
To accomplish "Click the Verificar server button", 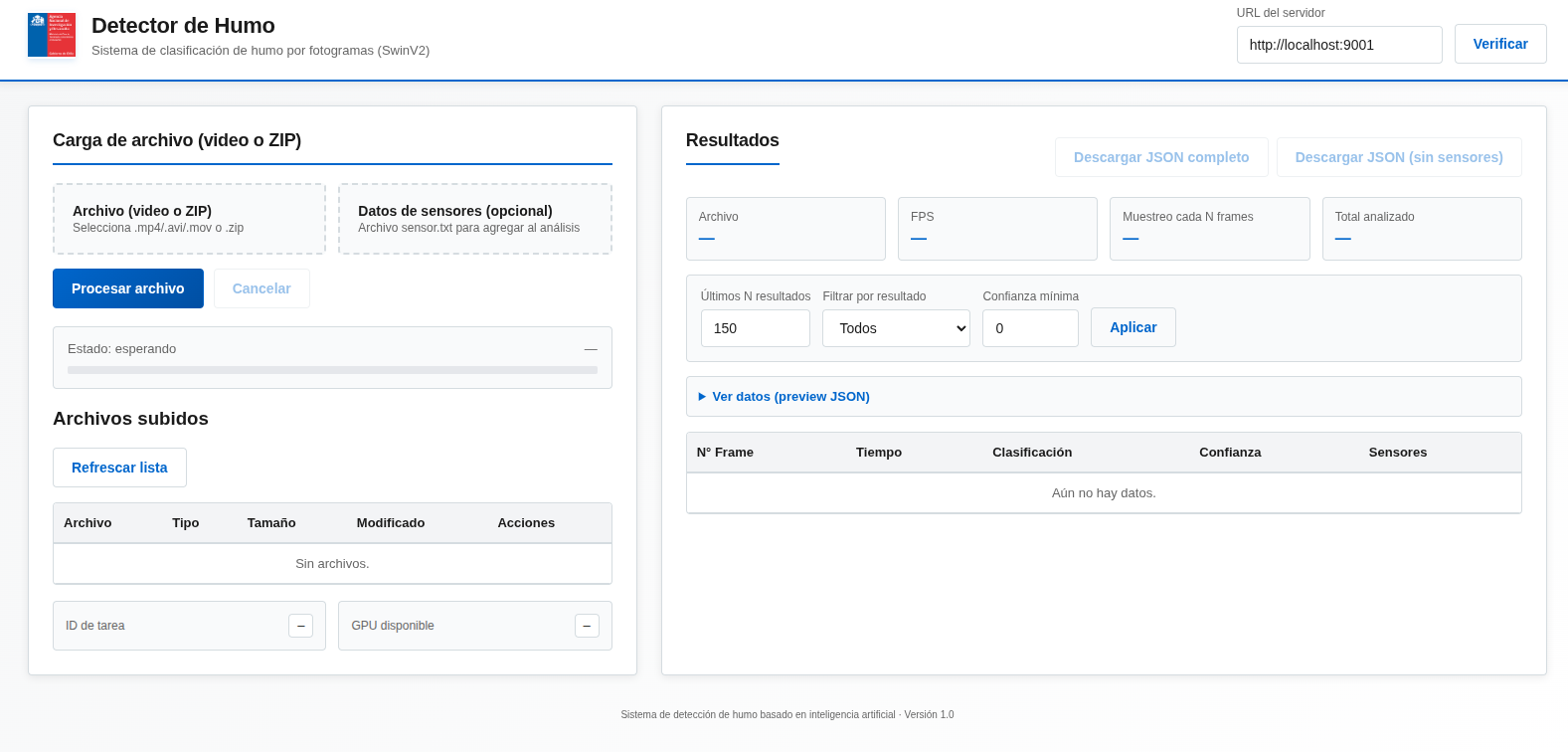I will [x=1499, y=44].
